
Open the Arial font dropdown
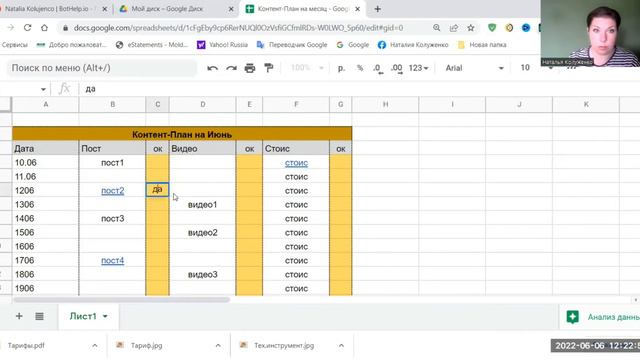tap(474, 68)
